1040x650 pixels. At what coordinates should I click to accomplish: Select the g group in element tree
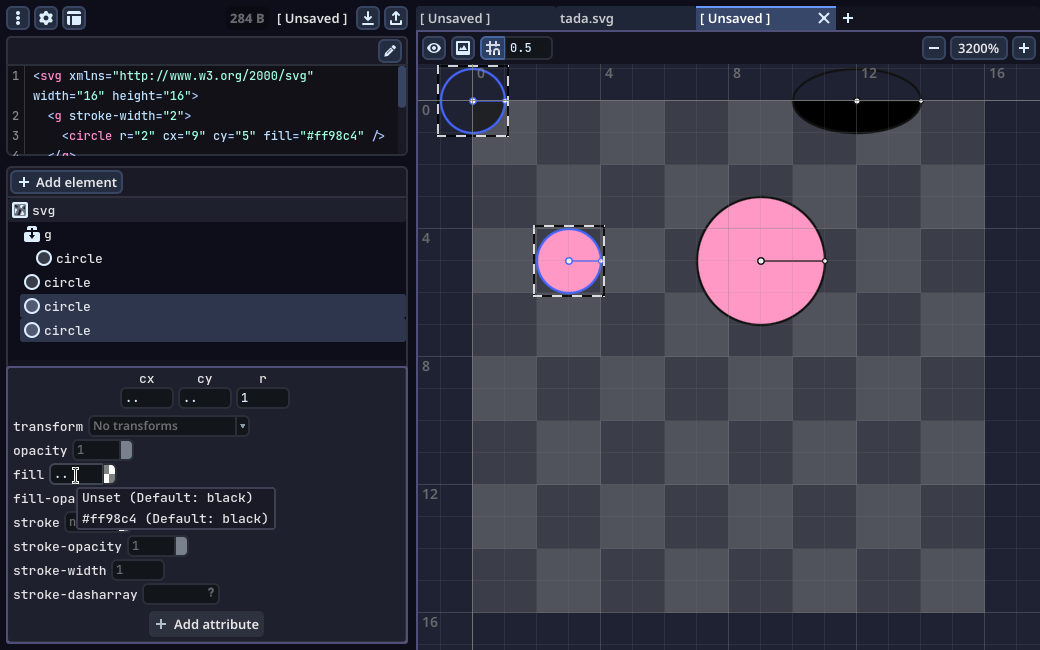[47, 234]
